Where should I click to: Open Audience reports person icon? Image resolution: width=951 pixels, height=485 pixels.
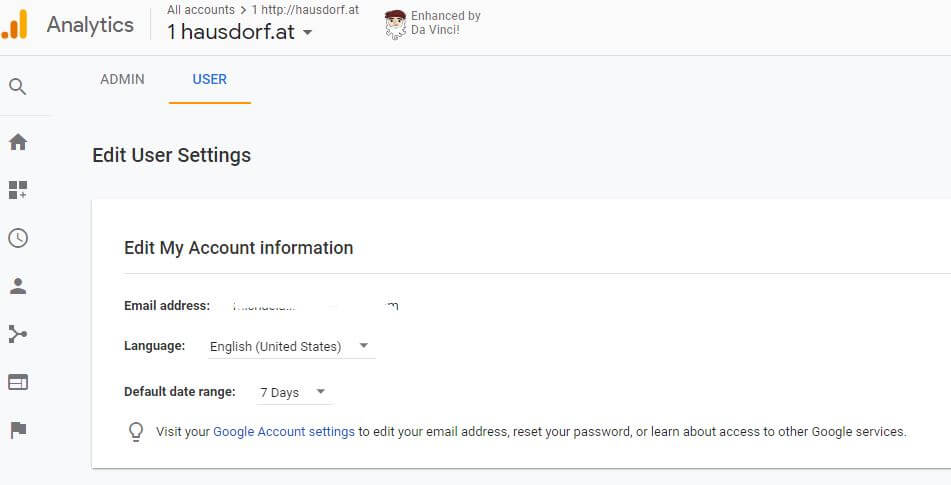(17, 286)
